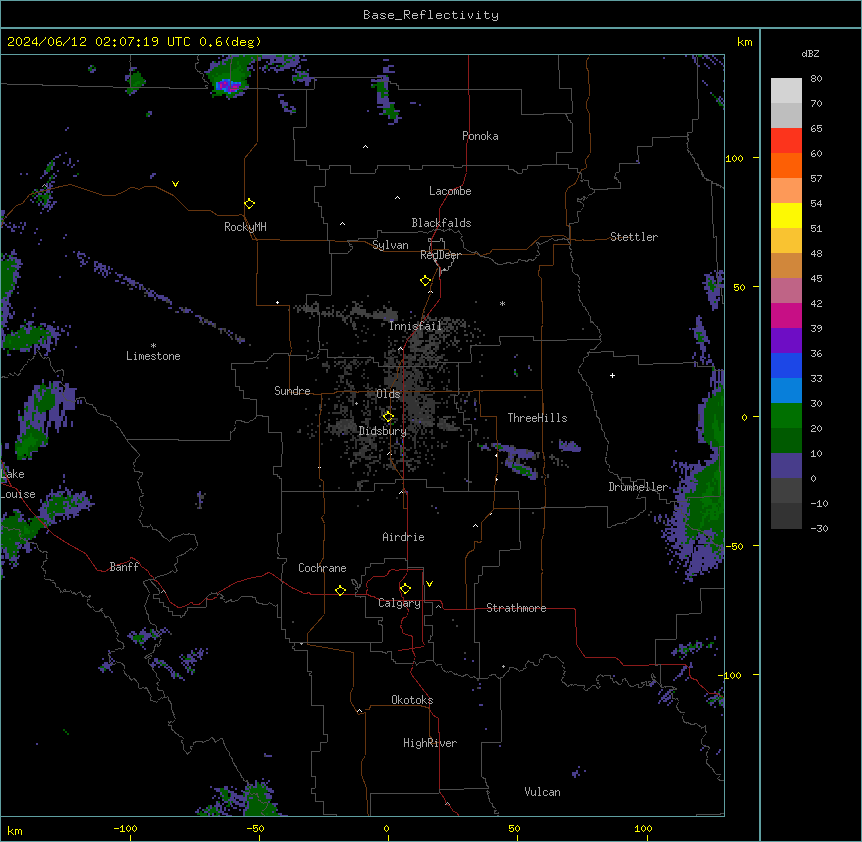Select the purple 39-36 legend swatch
Screen dimensions: 862x842
(x=786, y=341)
